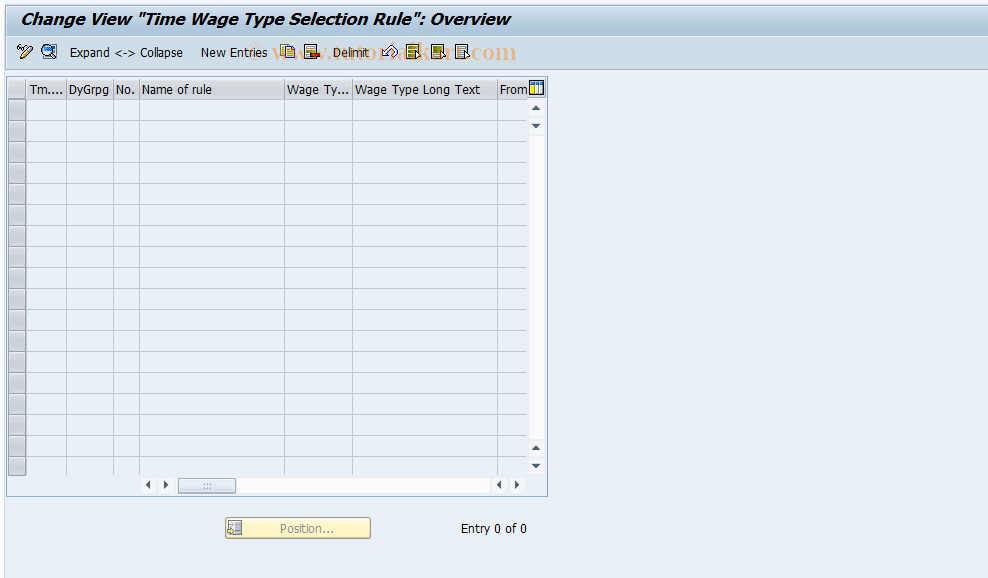Click the horizontal scrollbar thumb

(207, 485)
